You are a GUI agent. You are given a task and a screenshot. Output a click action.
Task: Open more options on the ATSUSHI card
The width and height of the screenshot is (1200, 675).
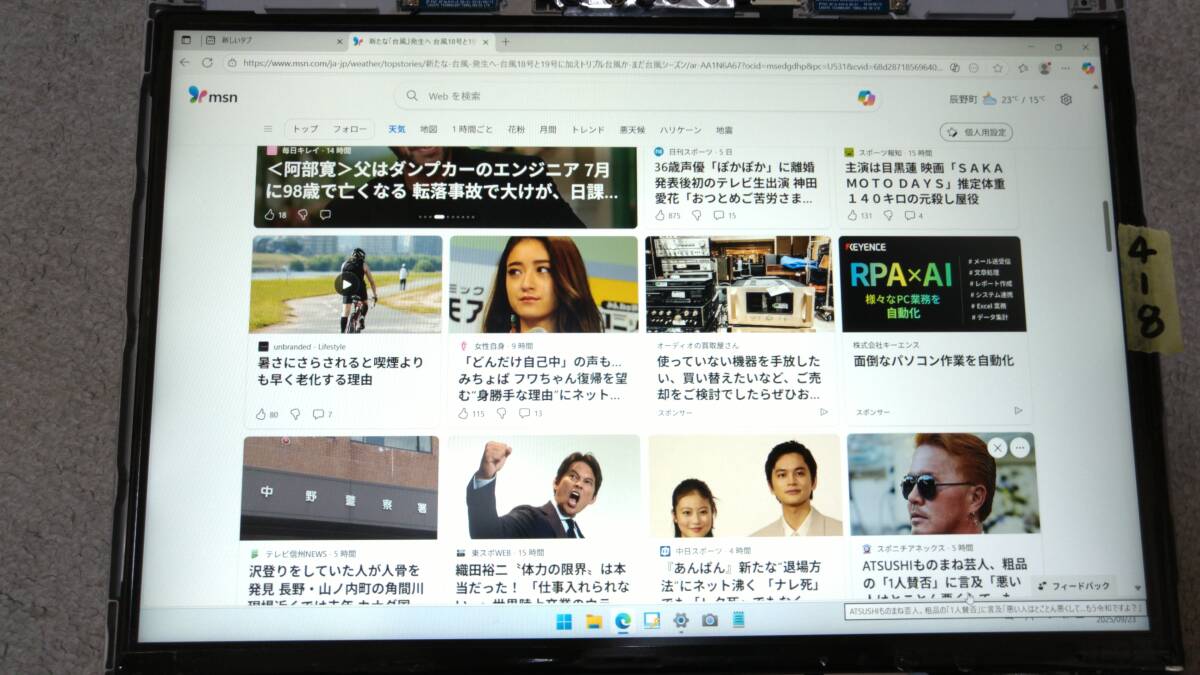[x=1019, y=448]
